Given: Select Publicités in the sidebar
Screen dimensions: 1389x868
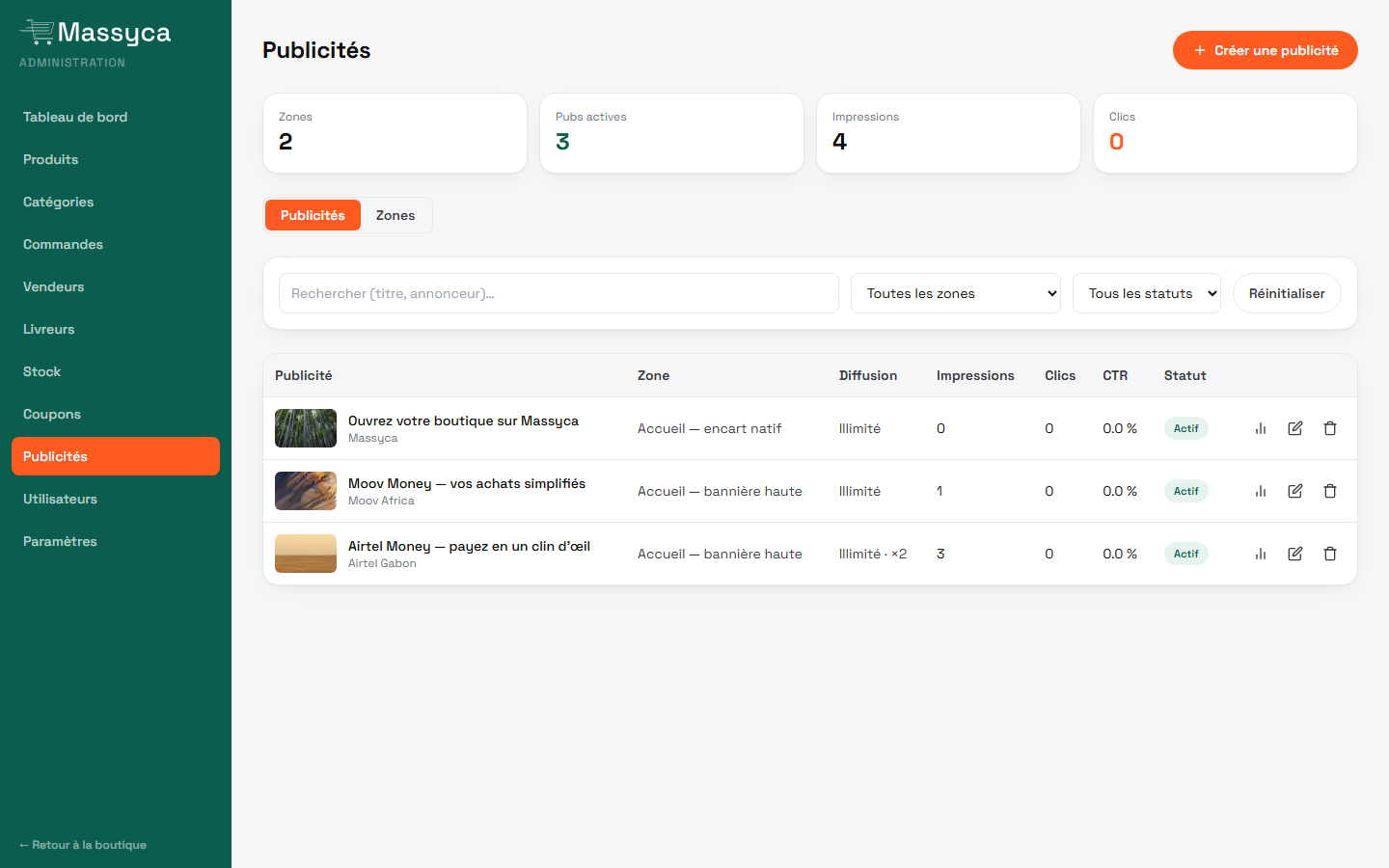Looking at the screenshot, I should 116,456.
